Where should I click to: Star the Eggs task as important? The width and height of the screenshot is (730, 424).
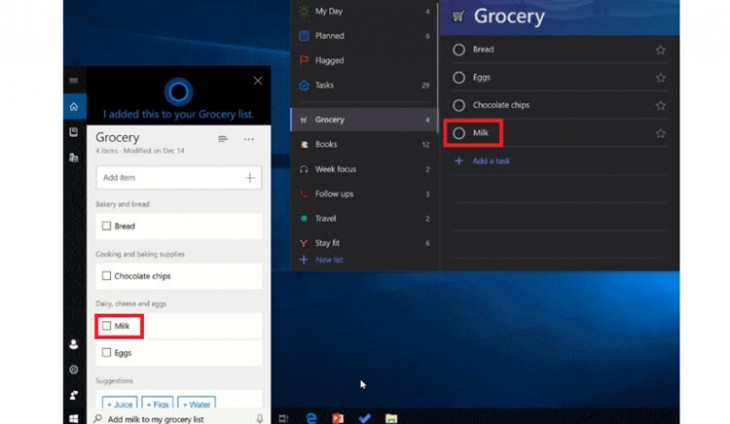660,78
